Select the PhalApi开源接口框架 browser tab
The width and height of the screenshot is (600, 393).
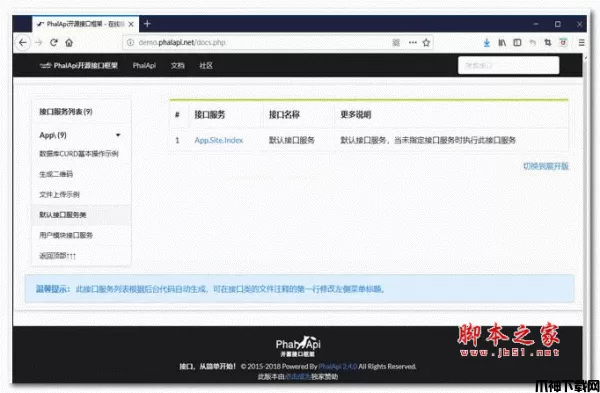[x=86, y=24]
